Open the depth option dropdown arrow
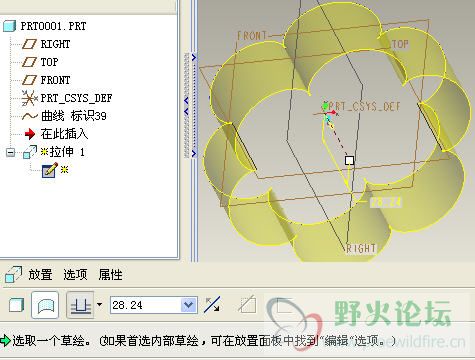 [99, 304]
